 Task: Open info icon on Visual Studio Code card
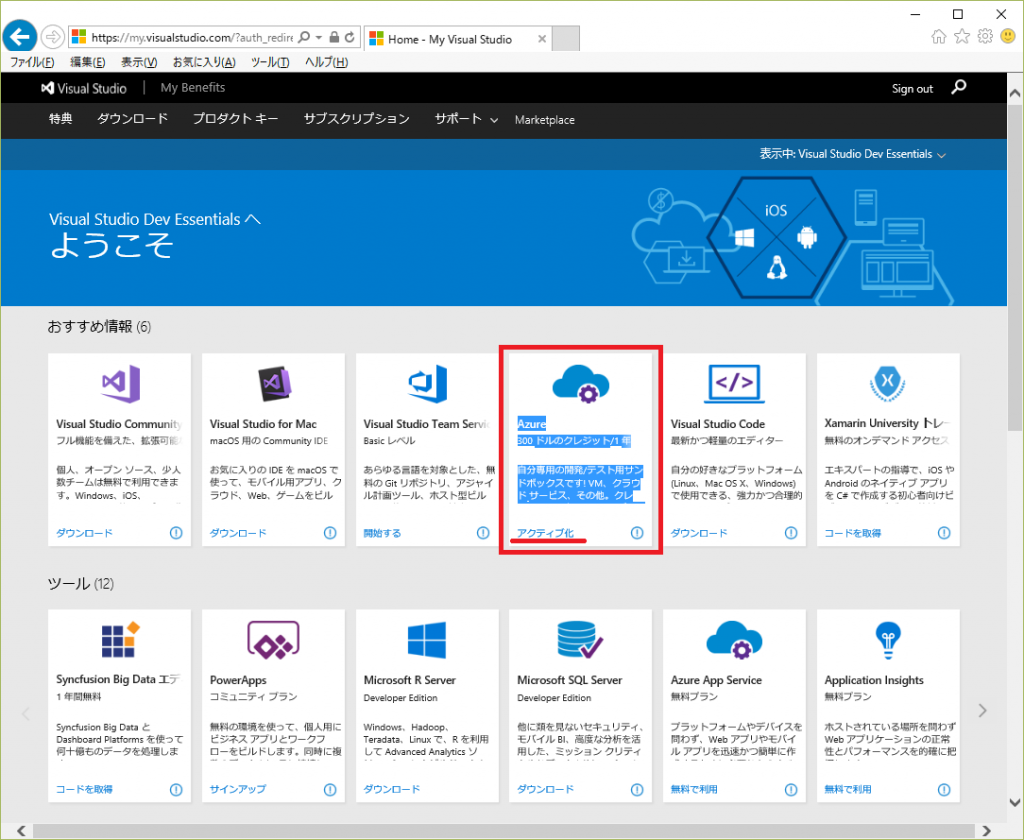[791, 532]
